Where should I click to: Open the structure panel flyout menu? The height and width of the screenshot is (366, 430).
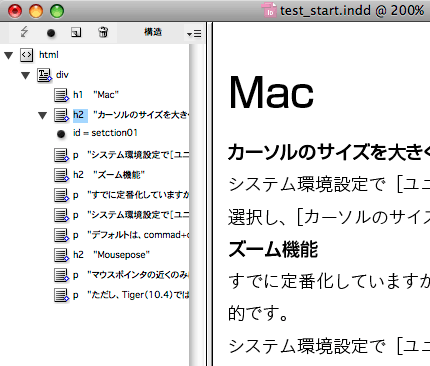coord(194,33)
